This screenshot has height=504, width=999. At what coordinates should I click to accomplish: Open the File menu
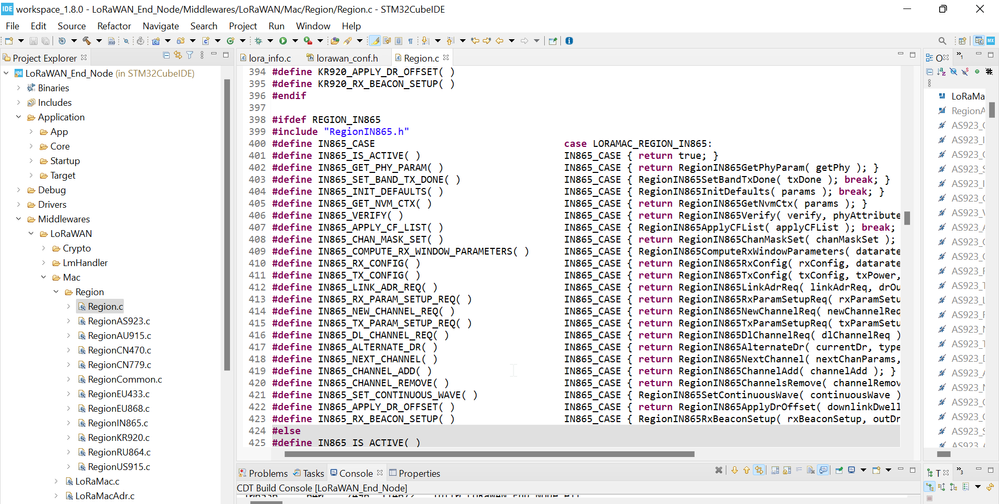(12, 26)
